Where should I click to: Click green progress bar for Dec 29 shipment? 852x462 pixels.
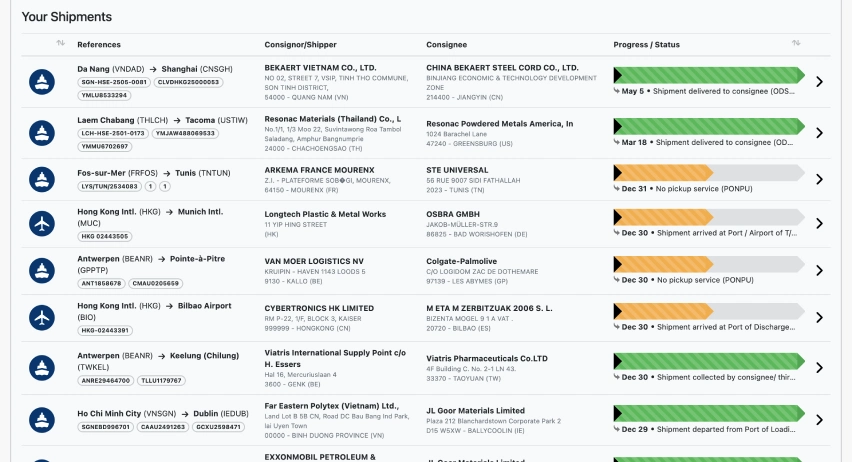pos(709,413)
